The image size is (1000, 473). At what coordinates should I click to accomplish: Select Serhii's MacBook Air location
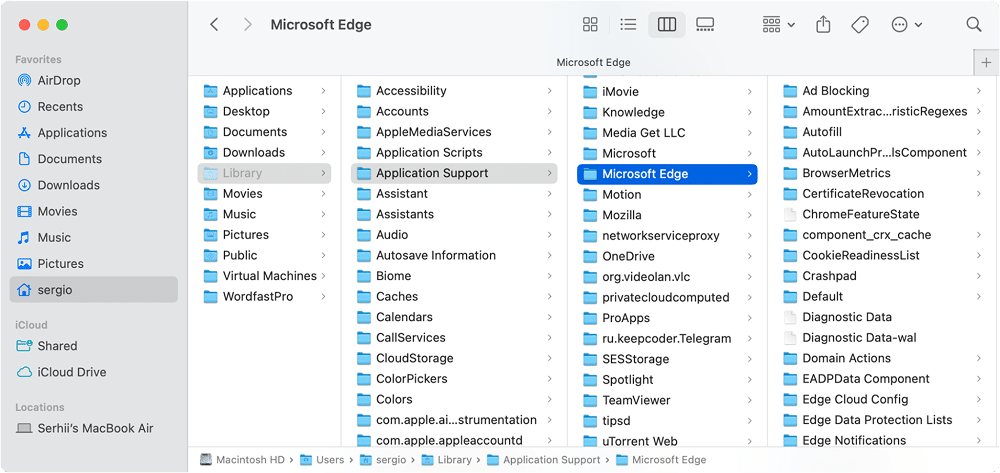(94, 428)
